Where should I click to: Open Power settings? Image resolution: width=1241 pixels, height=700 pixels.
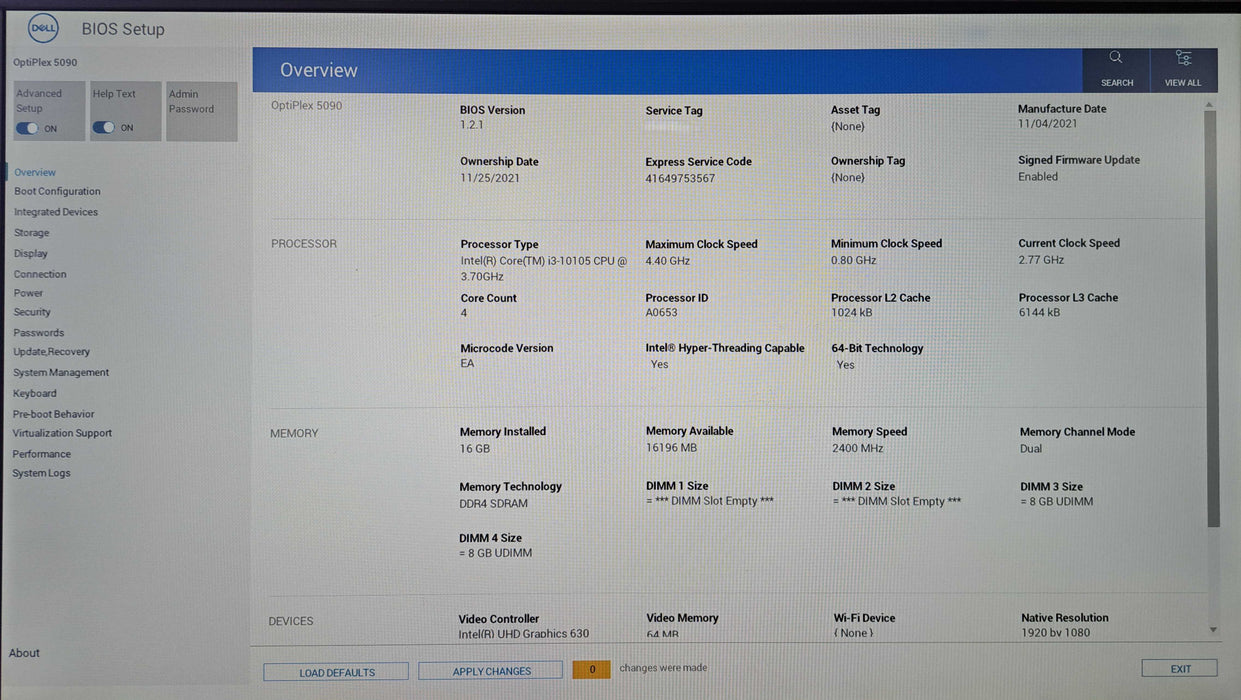click(28, 293)
